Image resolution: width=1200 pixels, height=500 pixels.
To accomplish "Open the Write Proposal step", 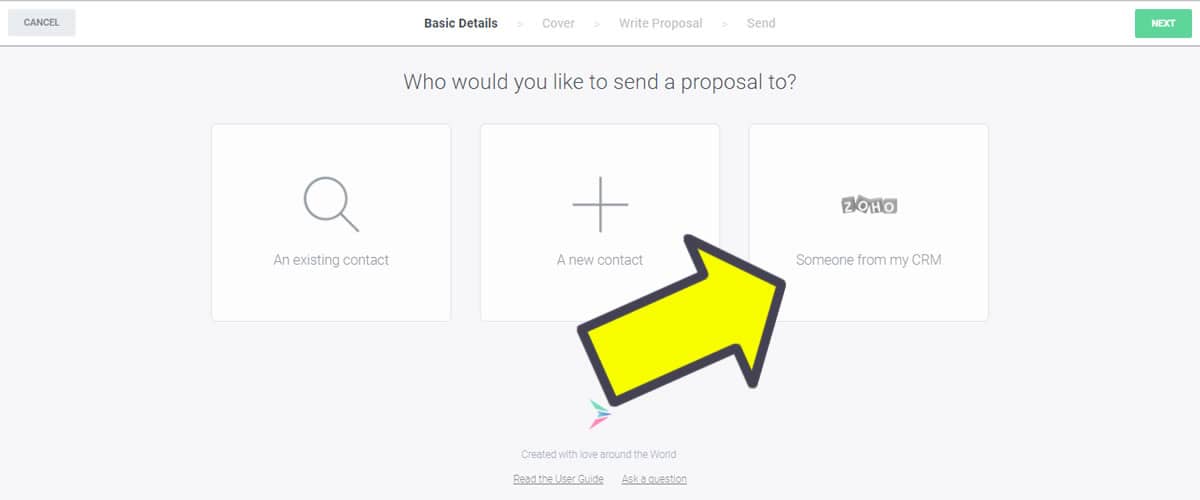I will (x=660, y=23).
